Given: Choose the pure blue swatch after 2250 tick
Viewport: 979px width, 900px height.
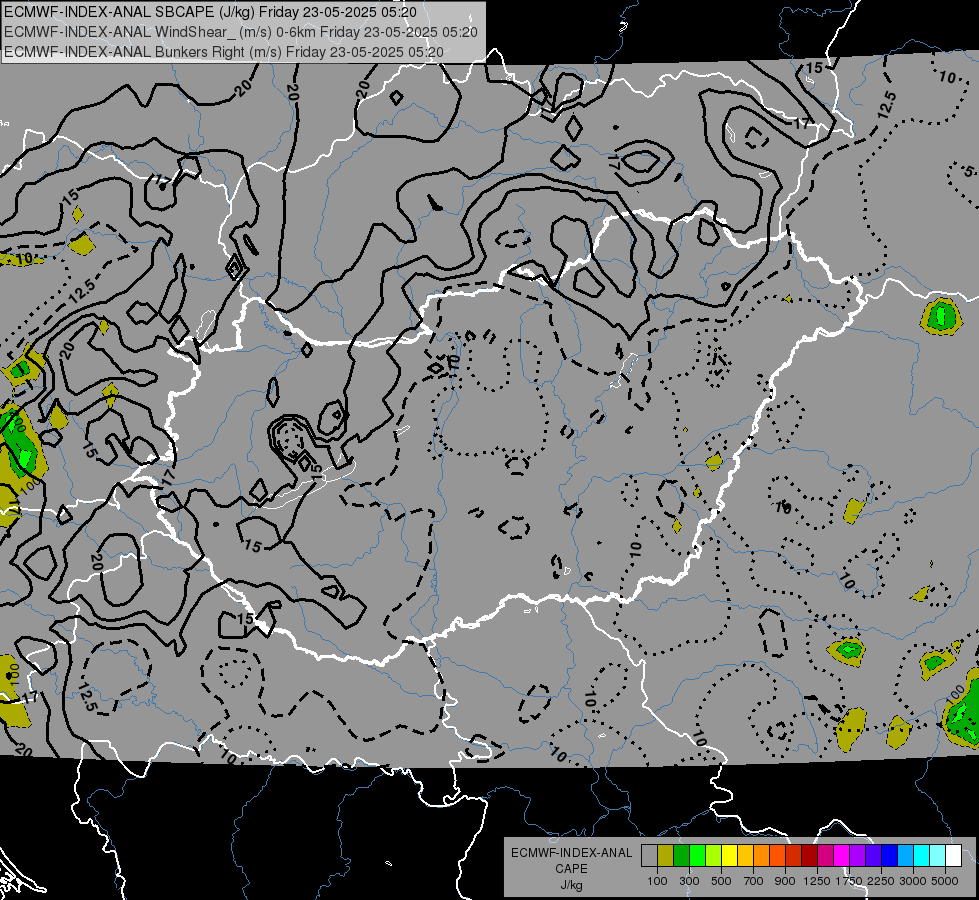Looking at the screenshot, I should click(x=890, y=856).
